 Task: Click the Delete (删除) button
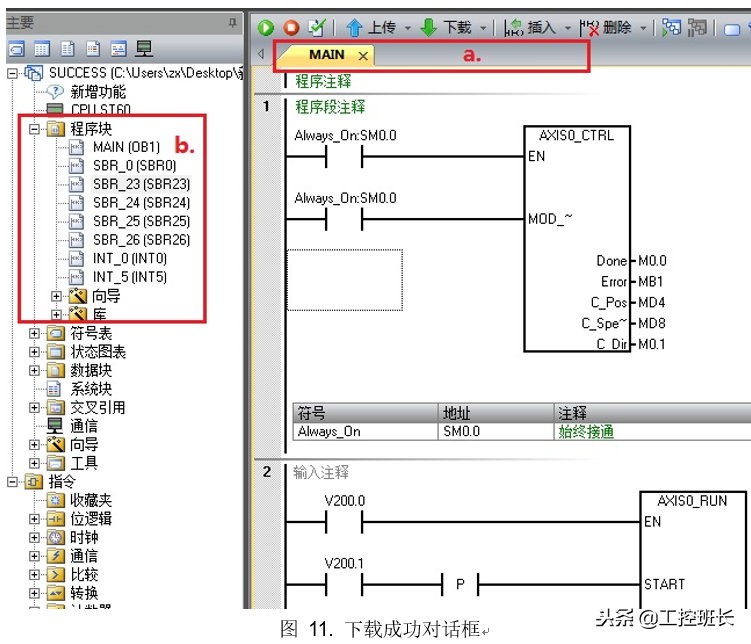[x=605, y=28]
